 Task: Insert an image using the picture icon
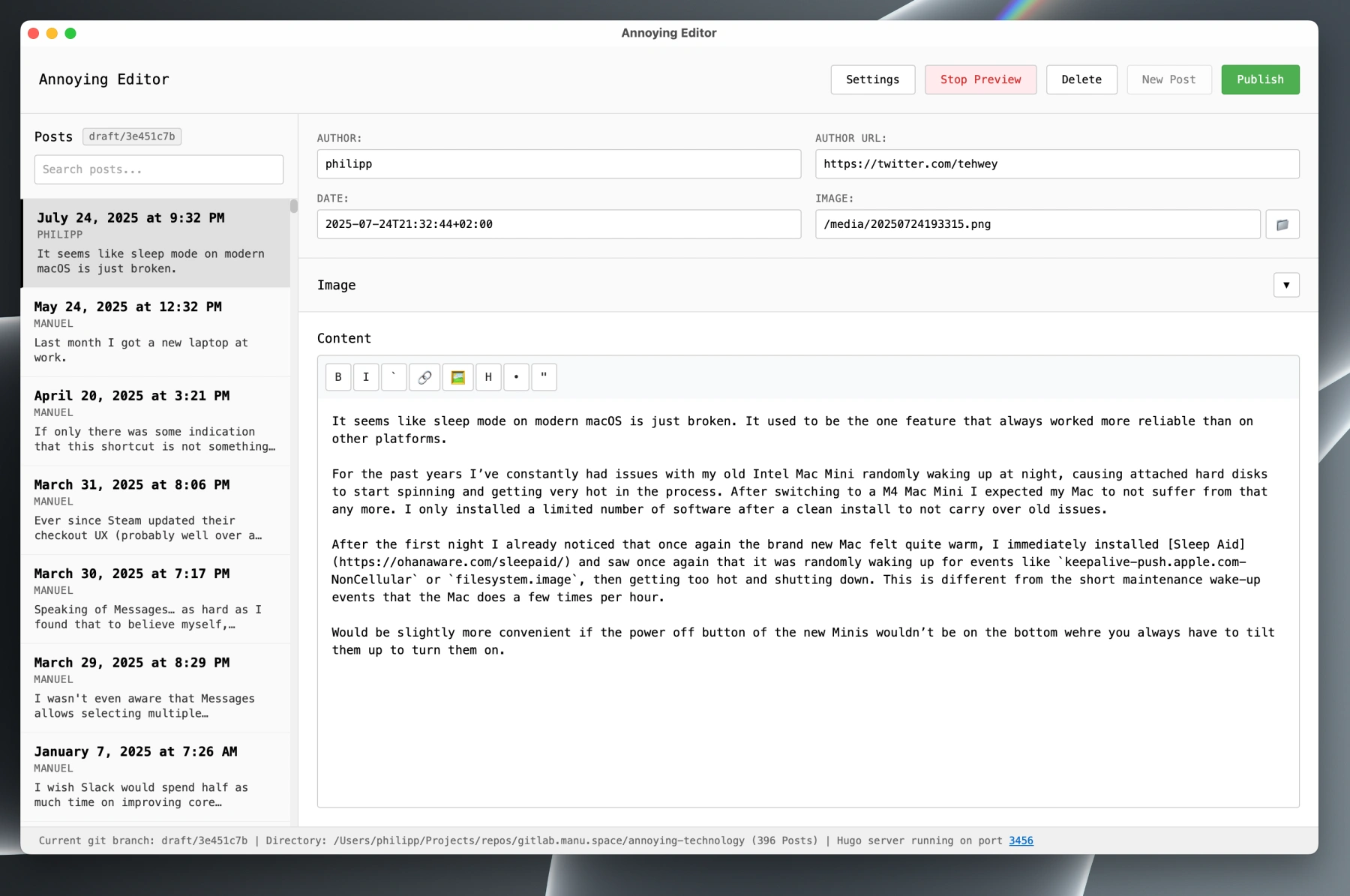(x=457, y=377)
